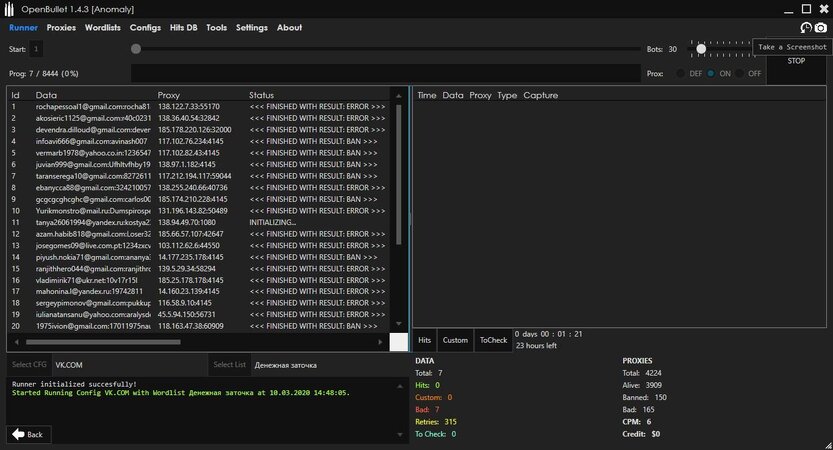Image resolution: width=833 pixels, height=450 pixels.
Task: Open the Wordlists section
Action: 103,28
